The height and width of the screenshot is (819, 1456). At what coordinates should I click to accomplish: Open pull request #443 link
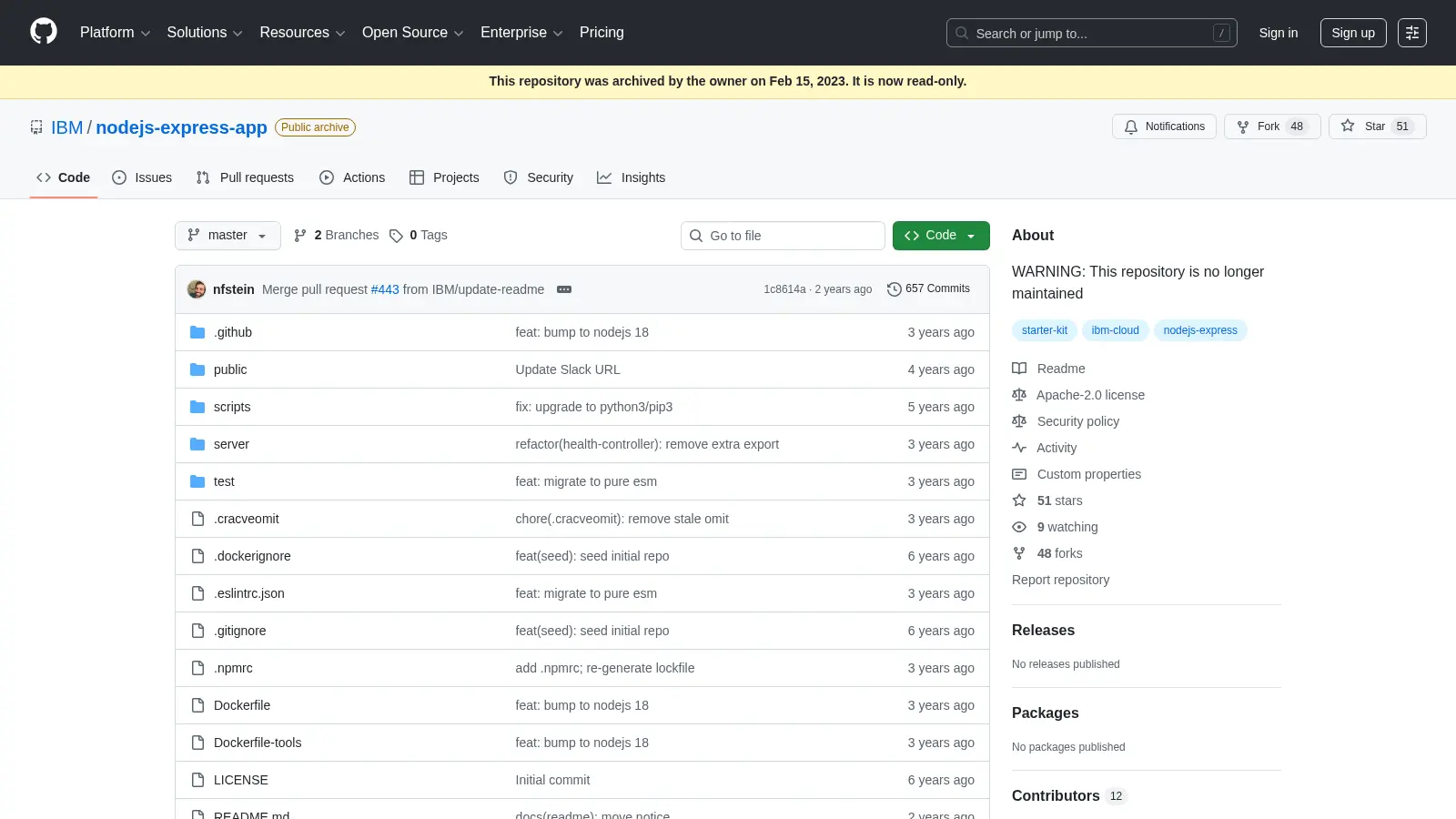pos(385,289)
